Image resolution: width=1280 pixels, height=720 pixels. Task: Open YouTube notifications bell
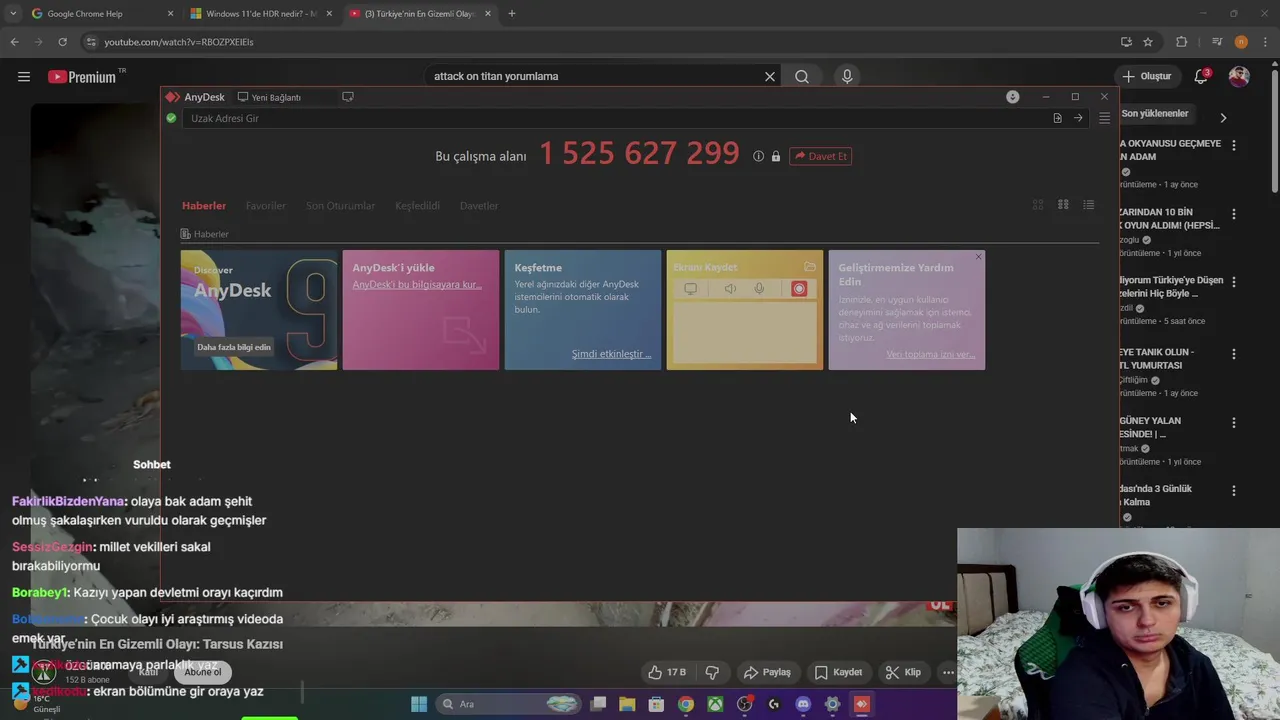click(1201, 76)
